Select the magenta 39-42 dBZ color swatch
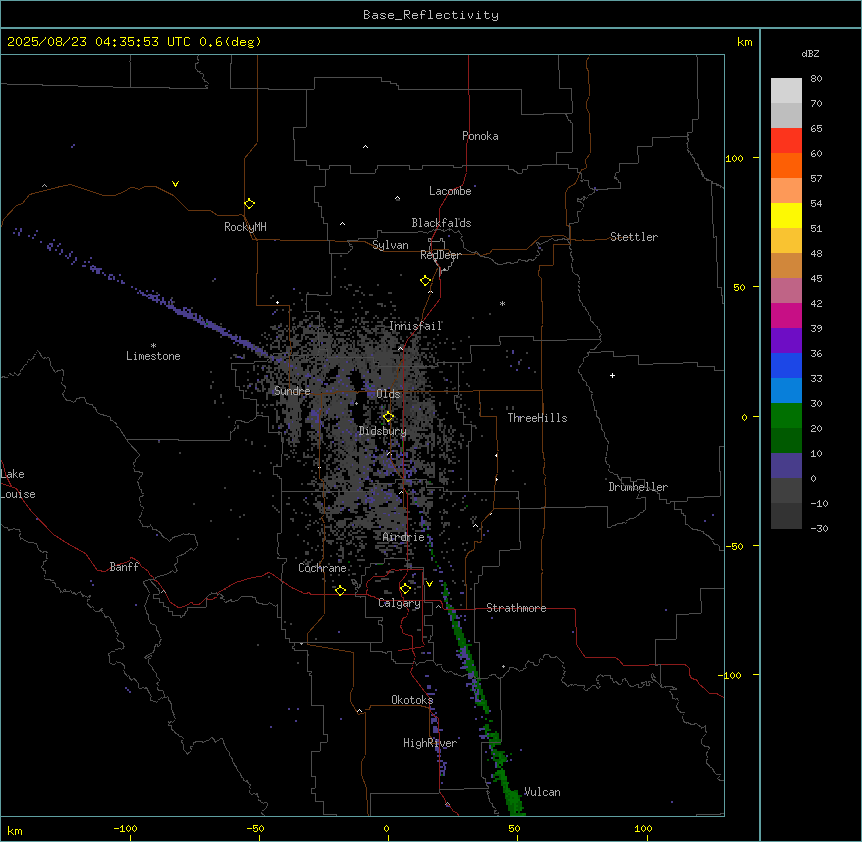862x842 pixels. [x=786, y=315]
